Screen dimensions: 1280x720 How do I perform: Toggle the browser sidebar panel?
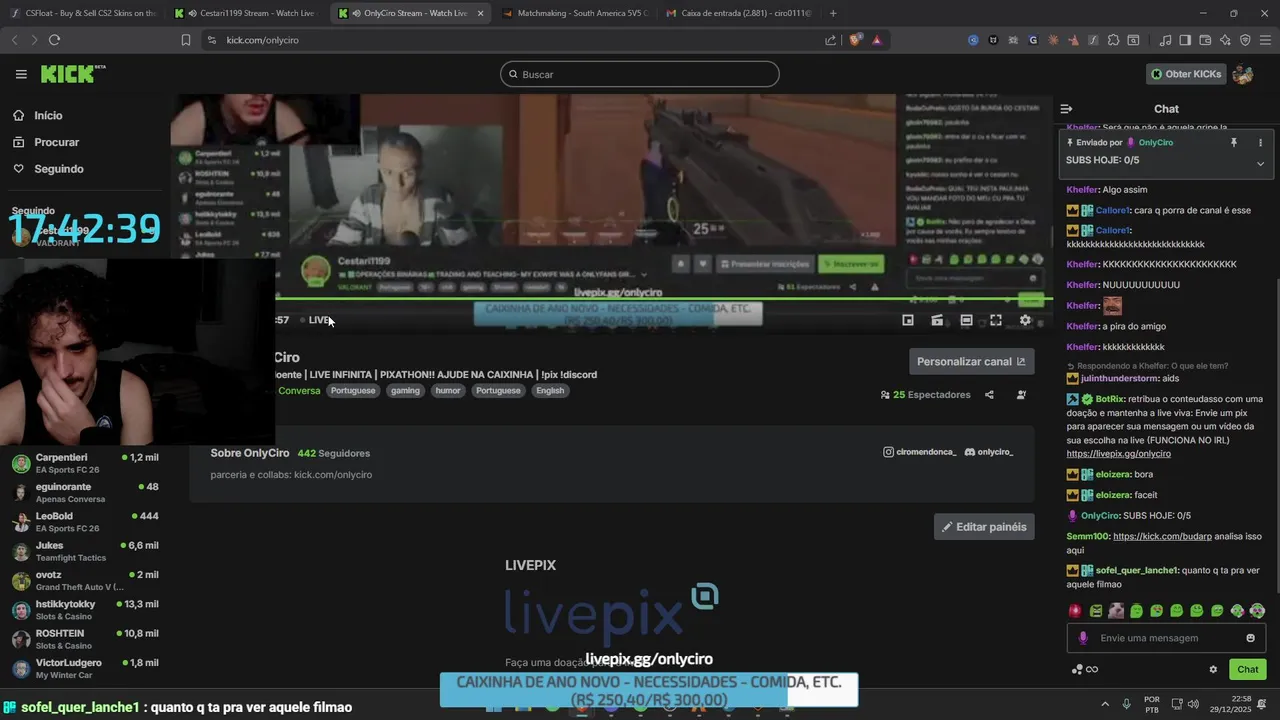click(x=1185, y=40)
